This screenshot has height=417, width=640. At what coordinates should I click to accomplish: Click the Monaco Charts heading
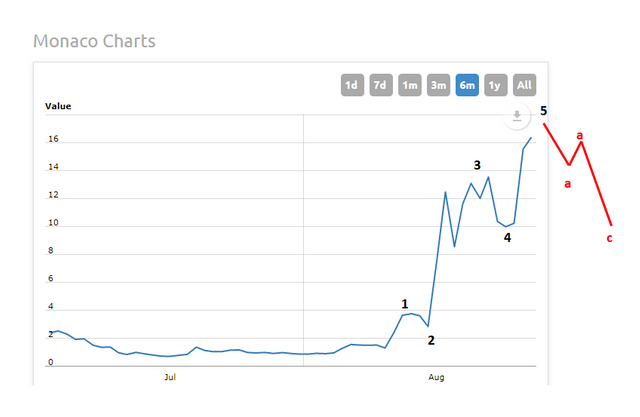pyautogui.click(x=94, y=42)
